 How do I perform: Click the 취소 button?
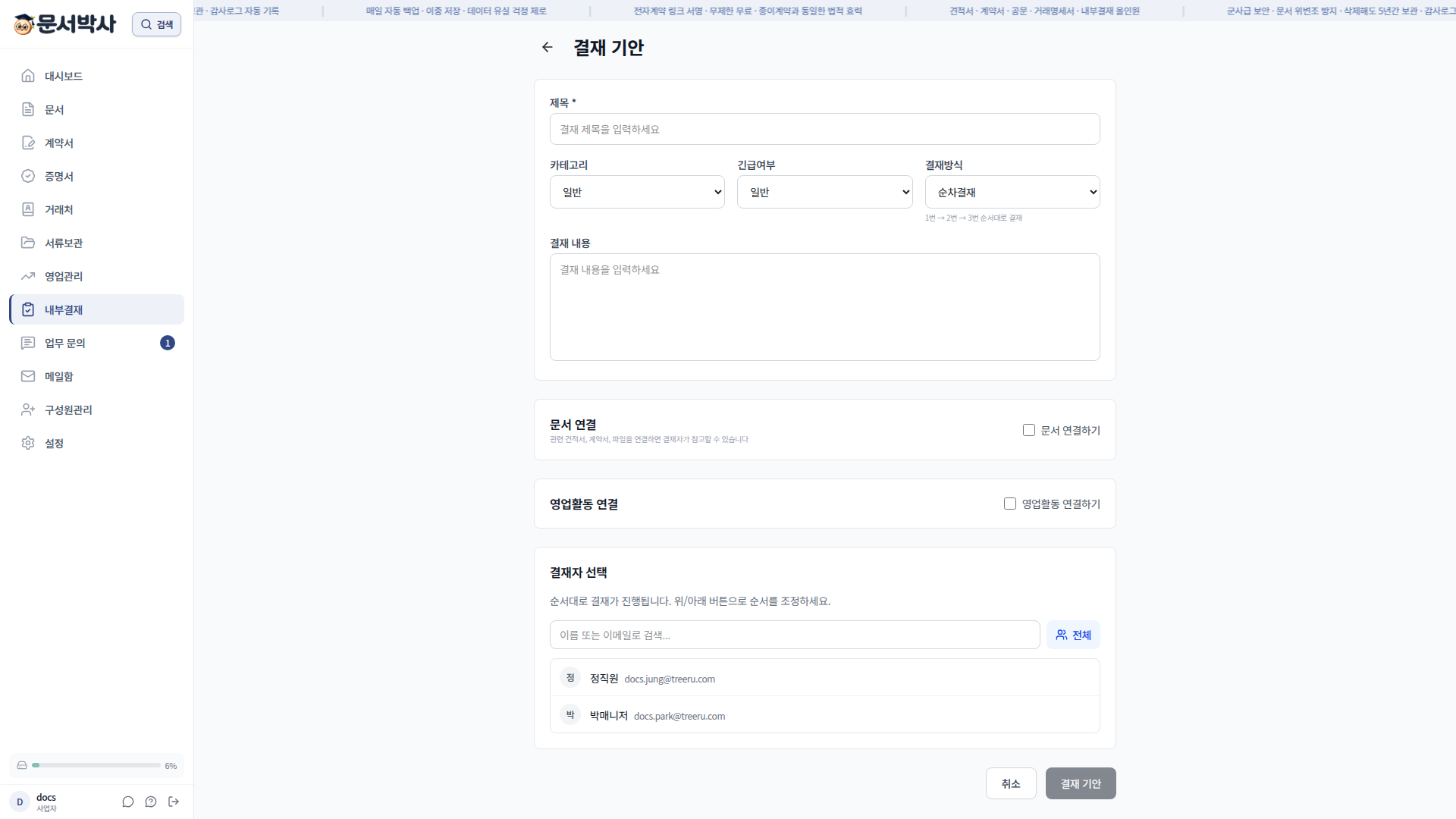tap(1011, 783)
